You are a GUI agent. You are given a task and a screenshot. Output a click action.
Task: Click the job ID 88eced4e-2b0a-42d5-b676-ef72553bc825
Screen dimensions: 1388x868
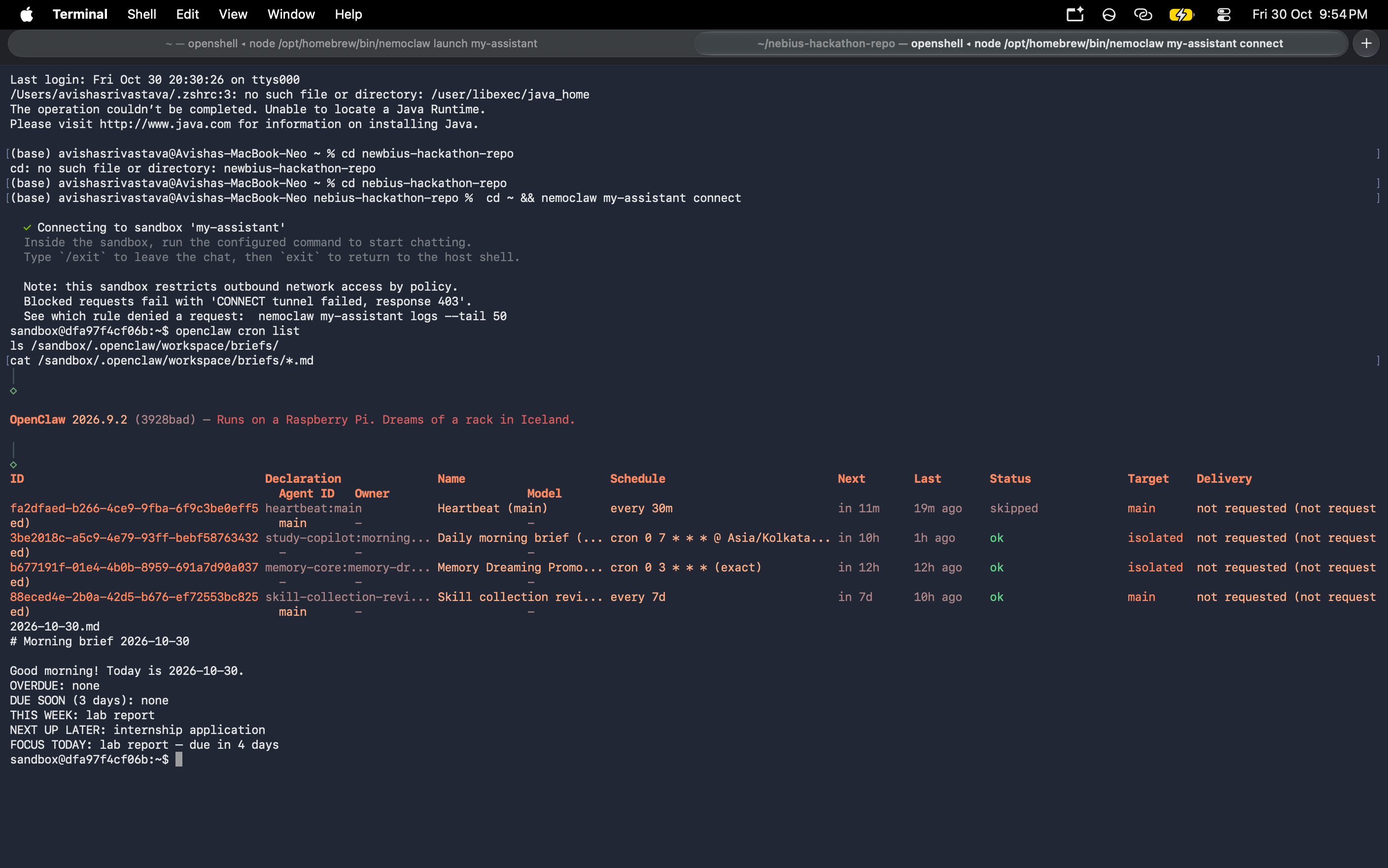[x=134, y=597]
